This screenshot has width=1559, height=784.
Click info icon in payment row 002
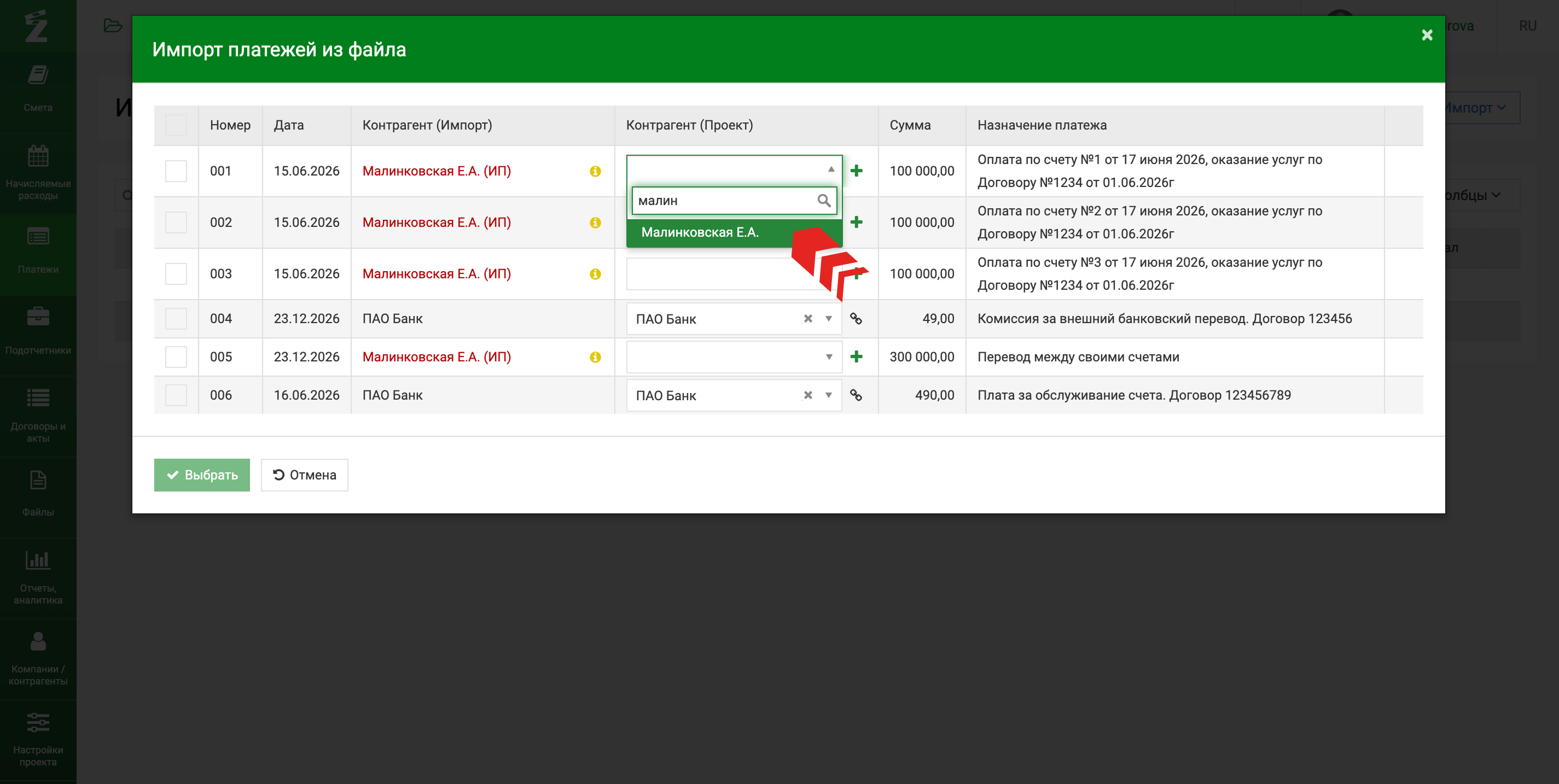click(595, 223)
